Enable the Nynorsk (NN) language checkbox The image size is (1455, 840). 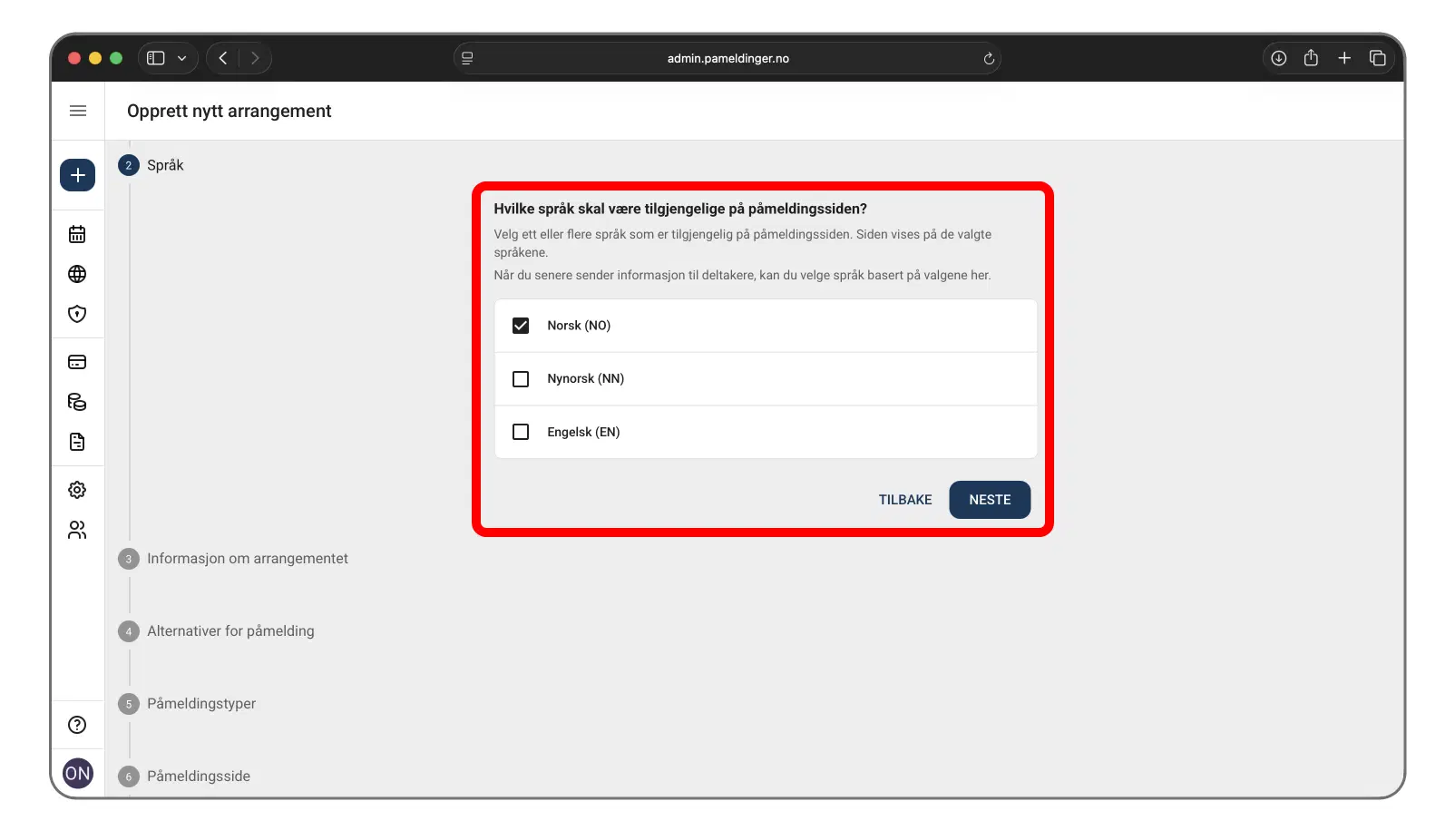(x=521, y=379)
